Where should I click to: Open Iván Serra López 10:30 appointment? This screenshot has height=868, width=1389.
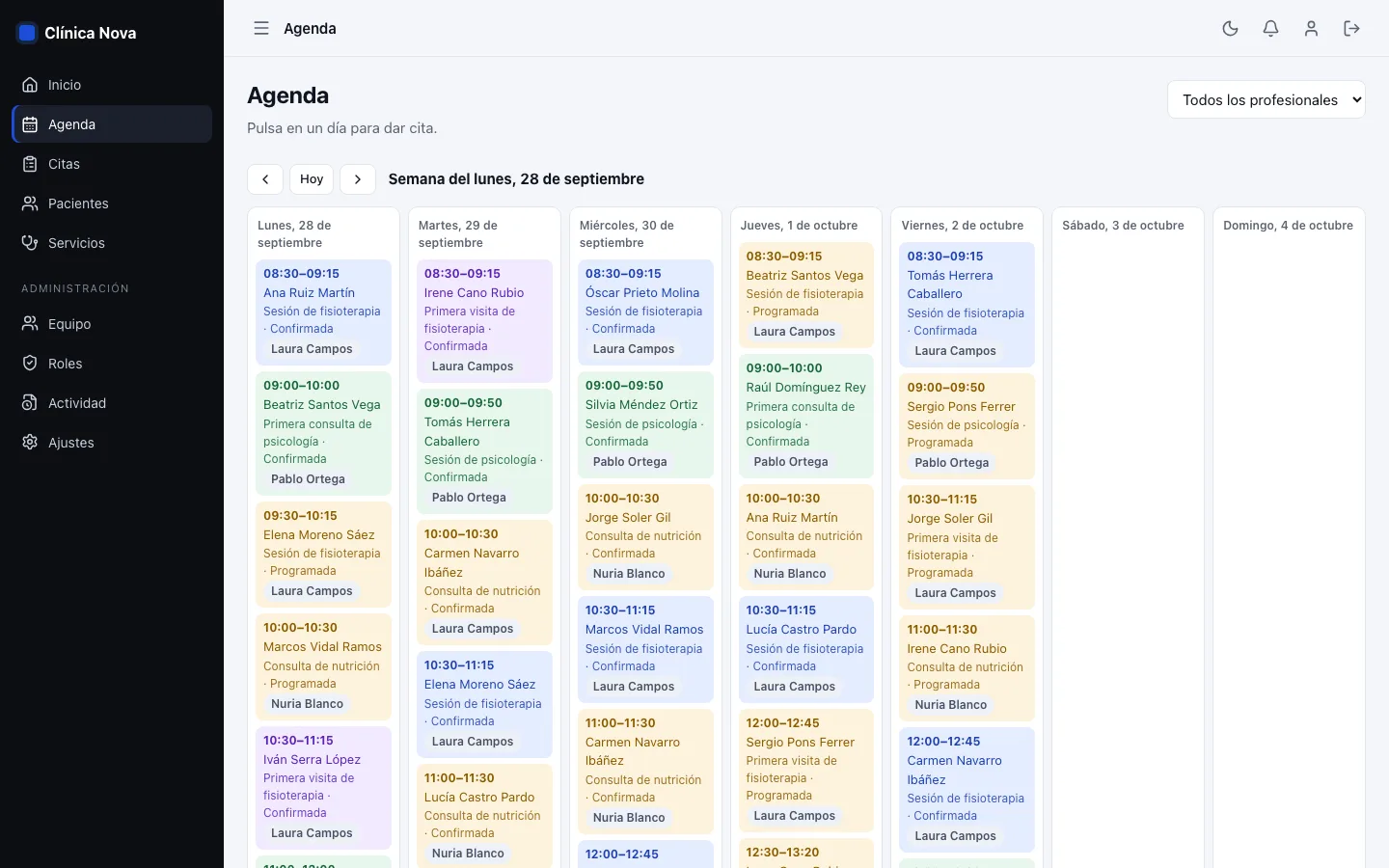323,787
